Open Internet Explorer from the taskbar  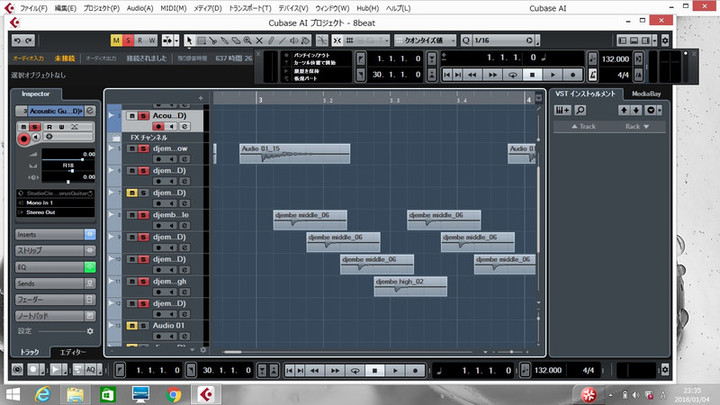[x=42, y=394]
